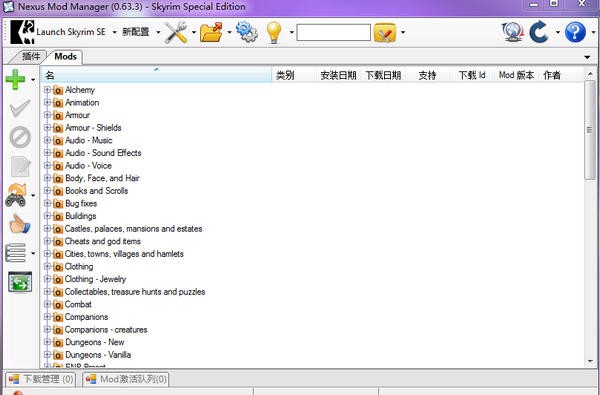This screenshot has width=600, height=395.
Task: Click the red circle deactivate mod icon
Action: coord(20,137)
